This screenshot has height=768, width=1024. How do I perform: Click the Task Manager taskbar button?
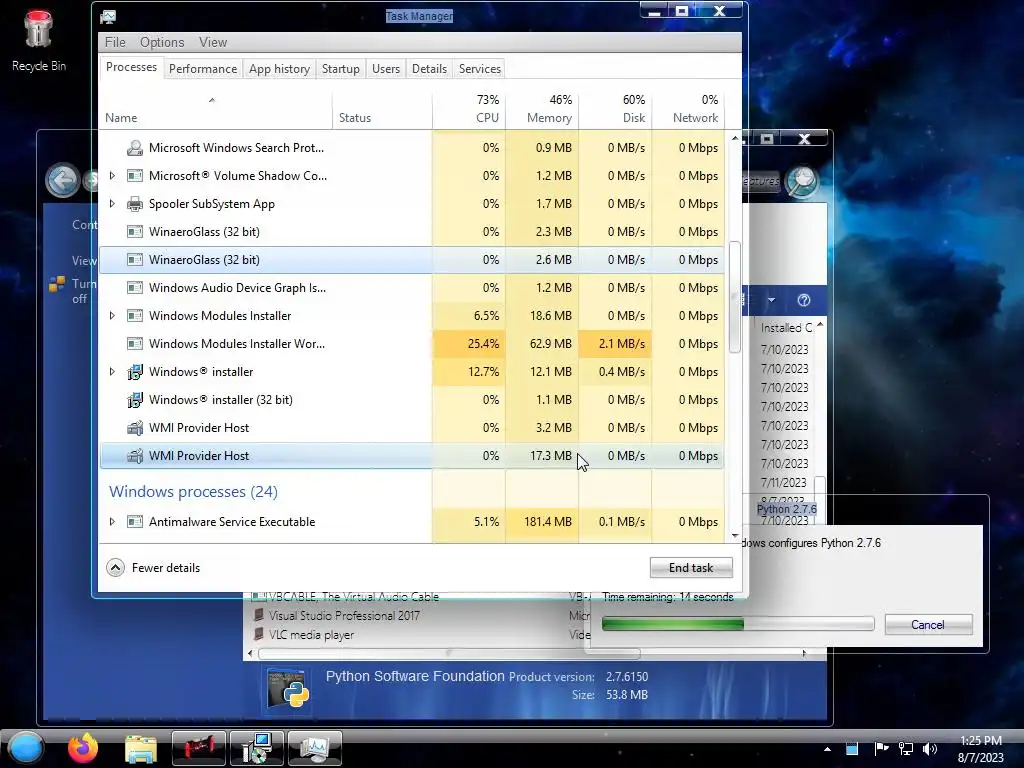click(315, 748)
